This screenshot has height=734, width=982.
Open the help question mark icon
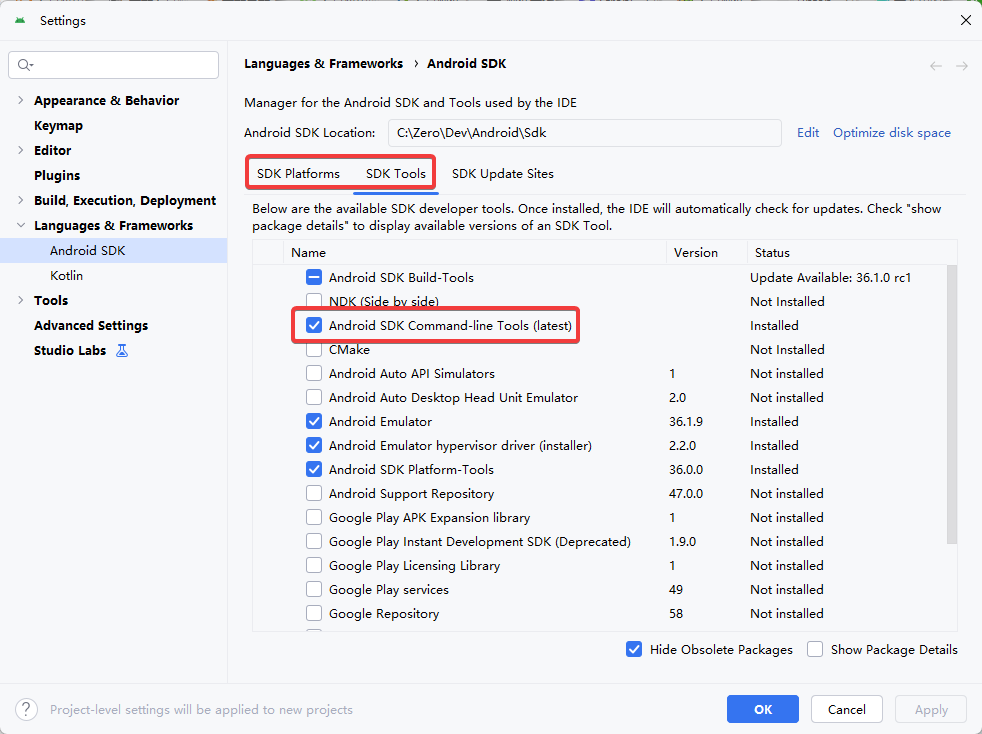pyautogui.click(x=26, y=710)
